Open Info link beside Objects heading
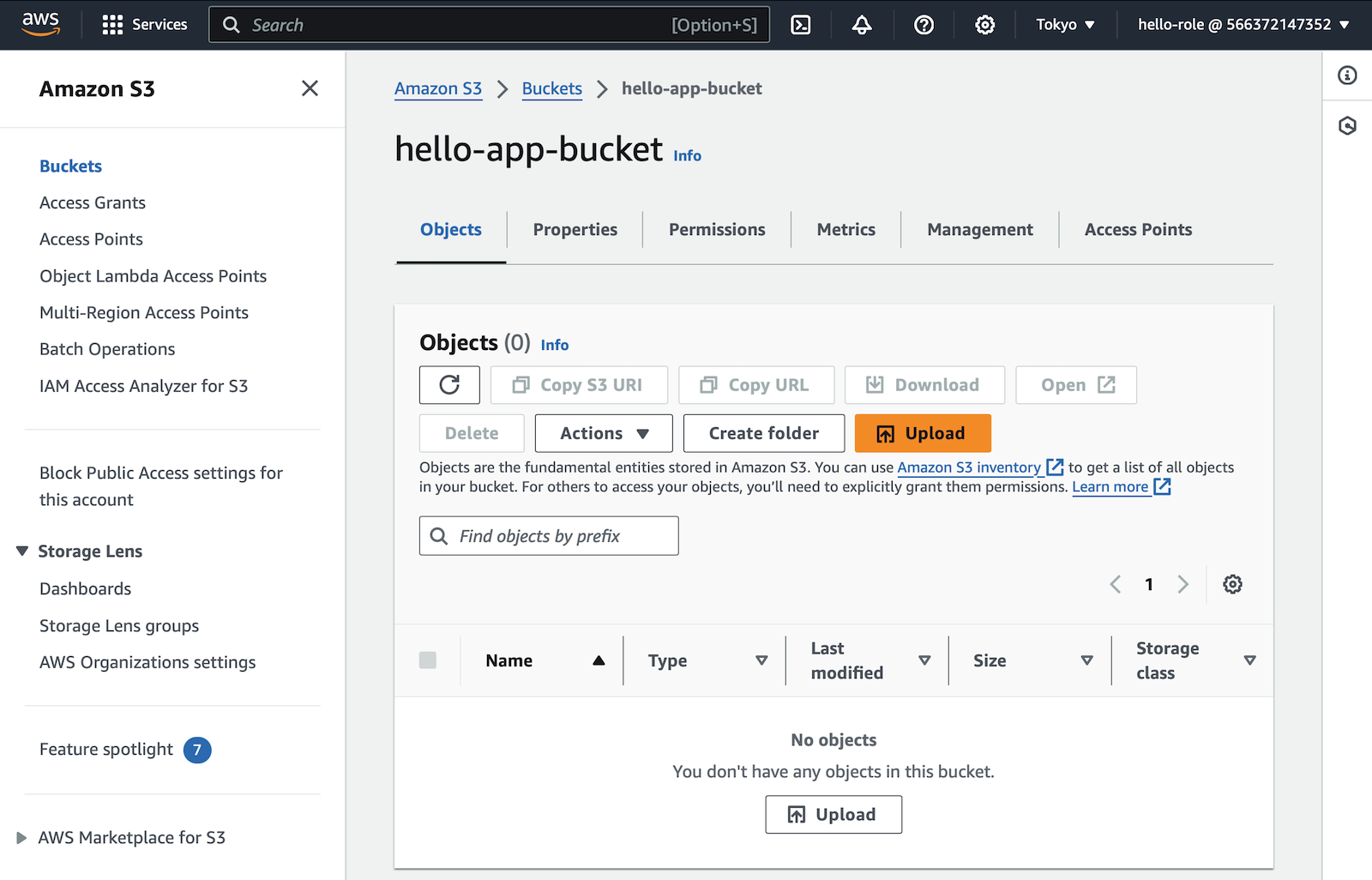This screenshot has width=1372, height=880. click(x=555, y=345)
